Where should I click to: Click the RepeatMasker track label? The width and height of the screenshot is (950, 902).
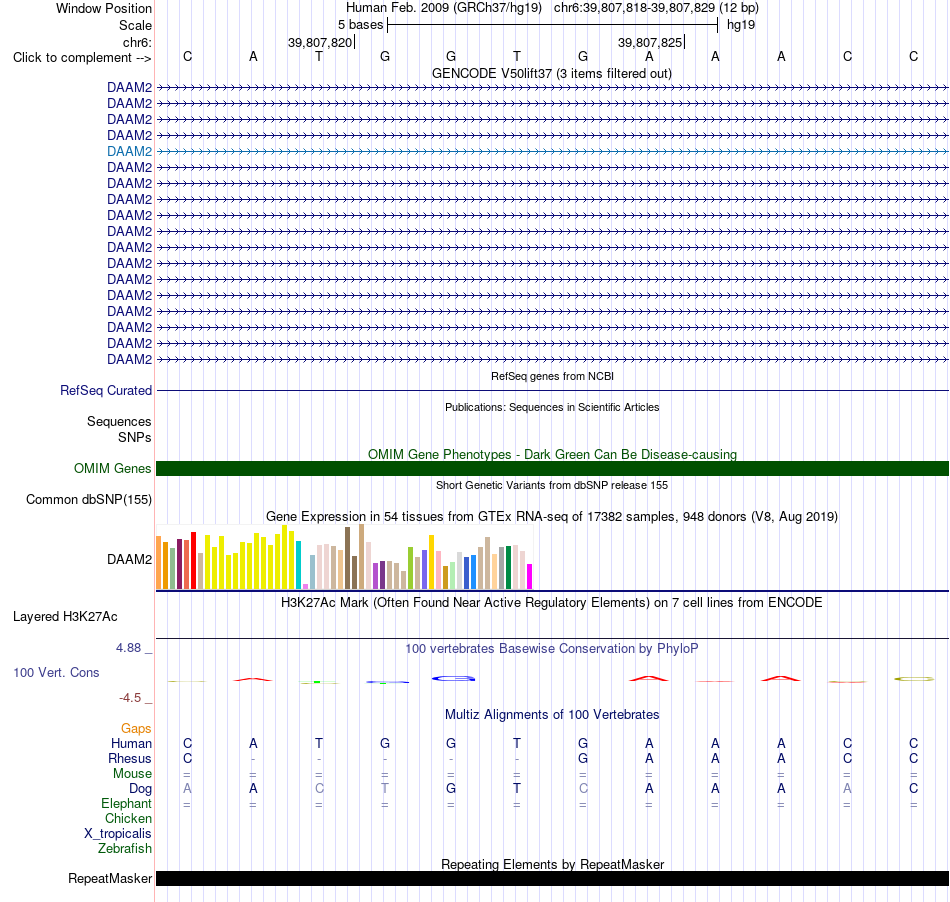pyautogui.click(x=110, y=878)
